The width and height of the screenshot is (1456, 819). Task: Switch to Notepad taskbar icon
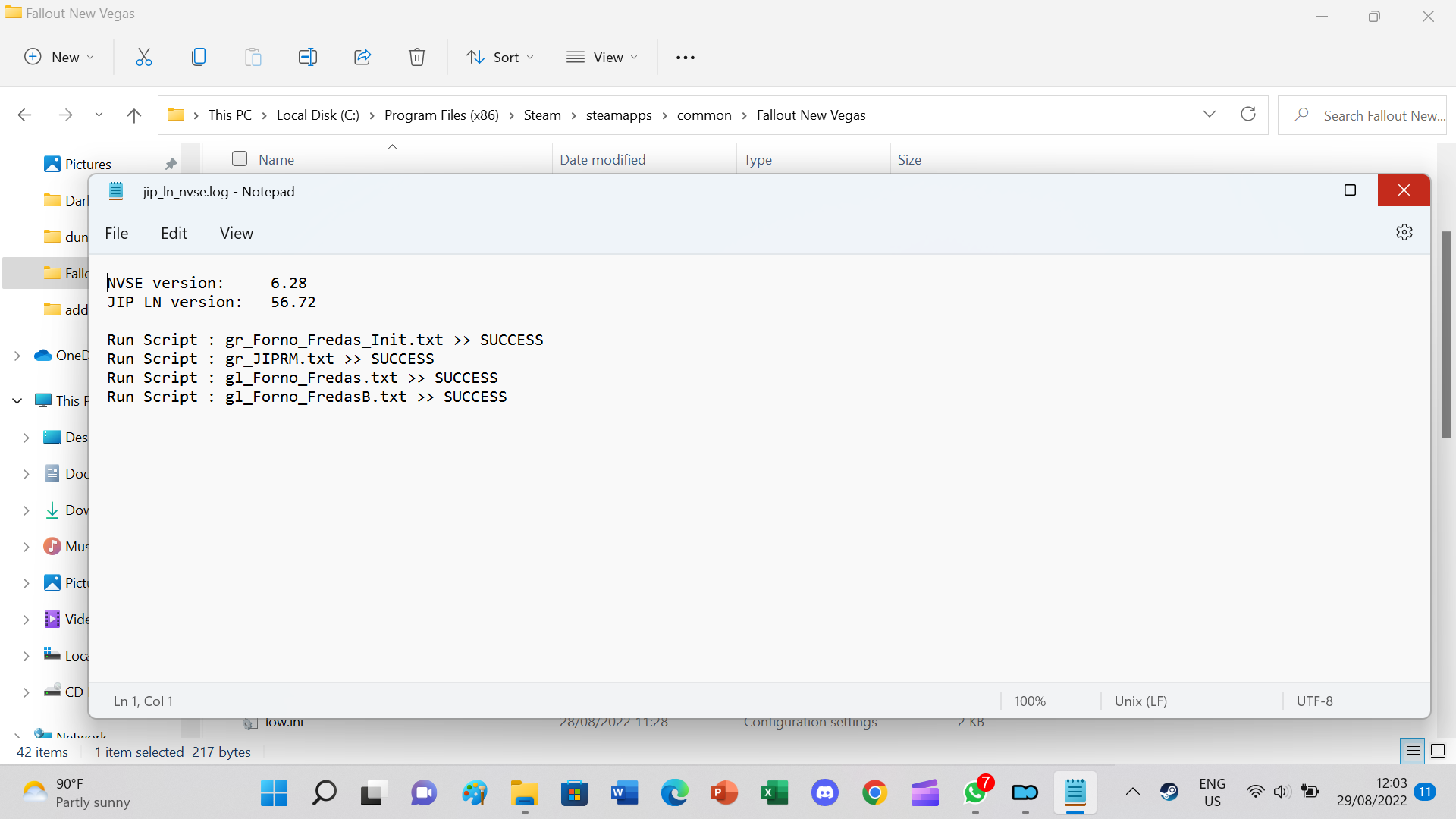point(1075,793)
